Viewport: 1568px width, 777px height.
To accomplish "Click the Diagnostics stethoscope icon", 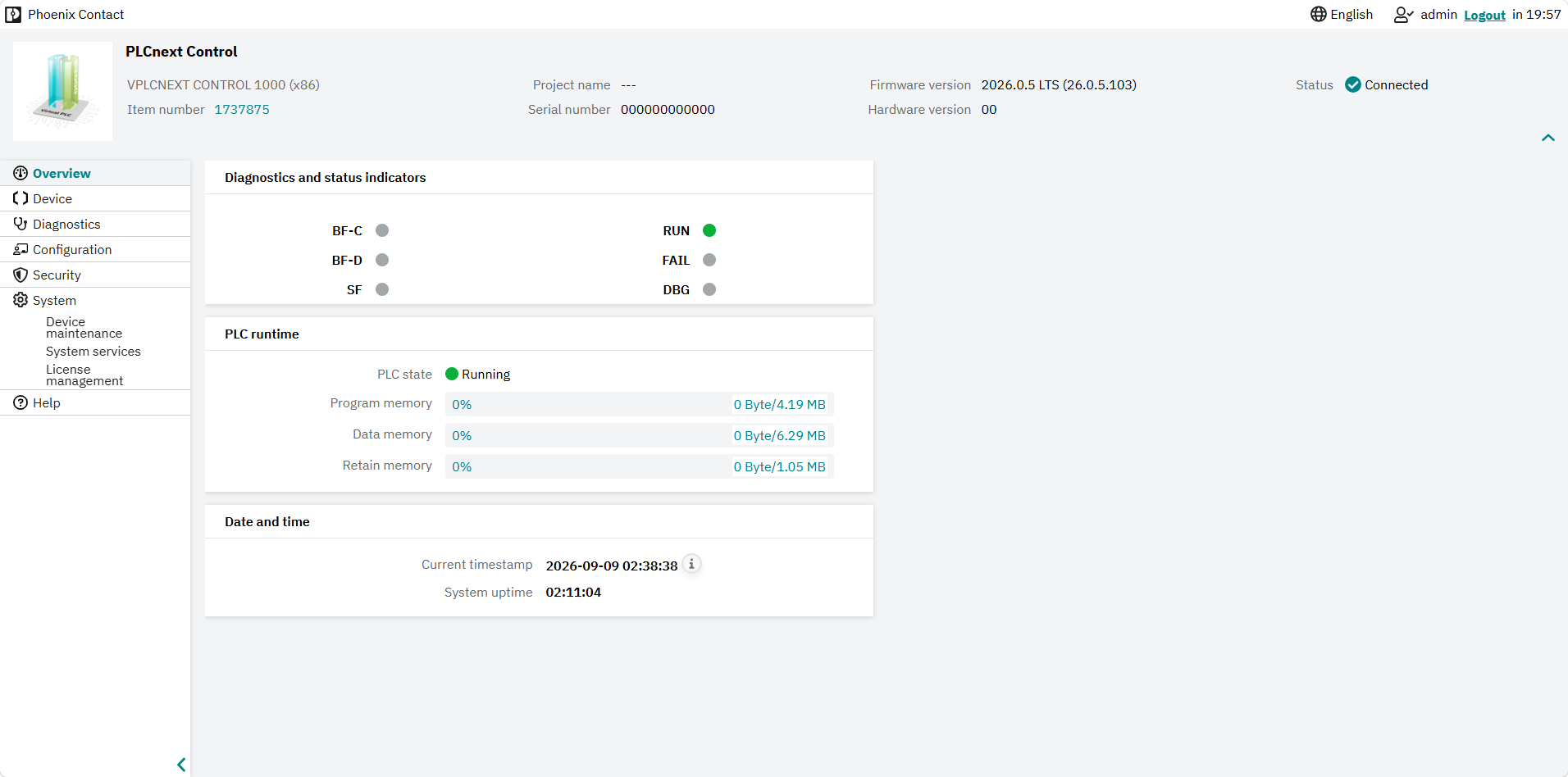I will coord(21,224).
